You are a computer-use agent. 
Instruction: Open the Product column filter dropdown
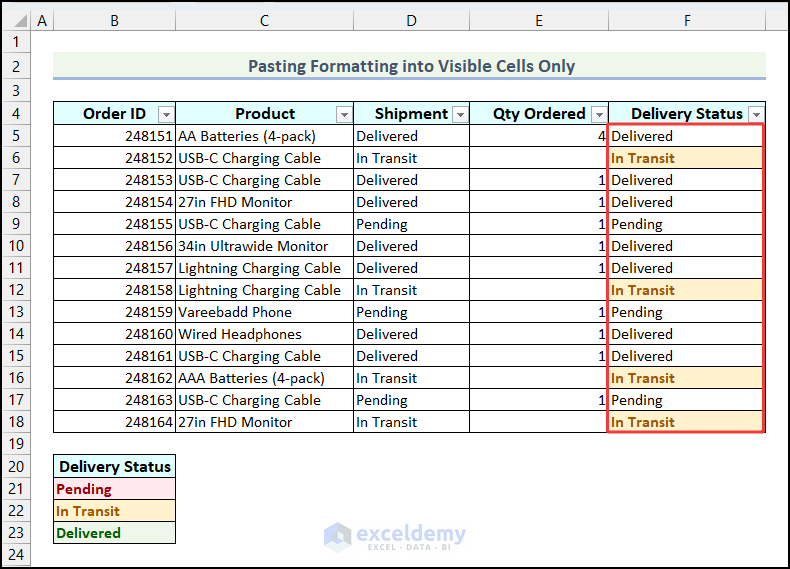(344, 115)
